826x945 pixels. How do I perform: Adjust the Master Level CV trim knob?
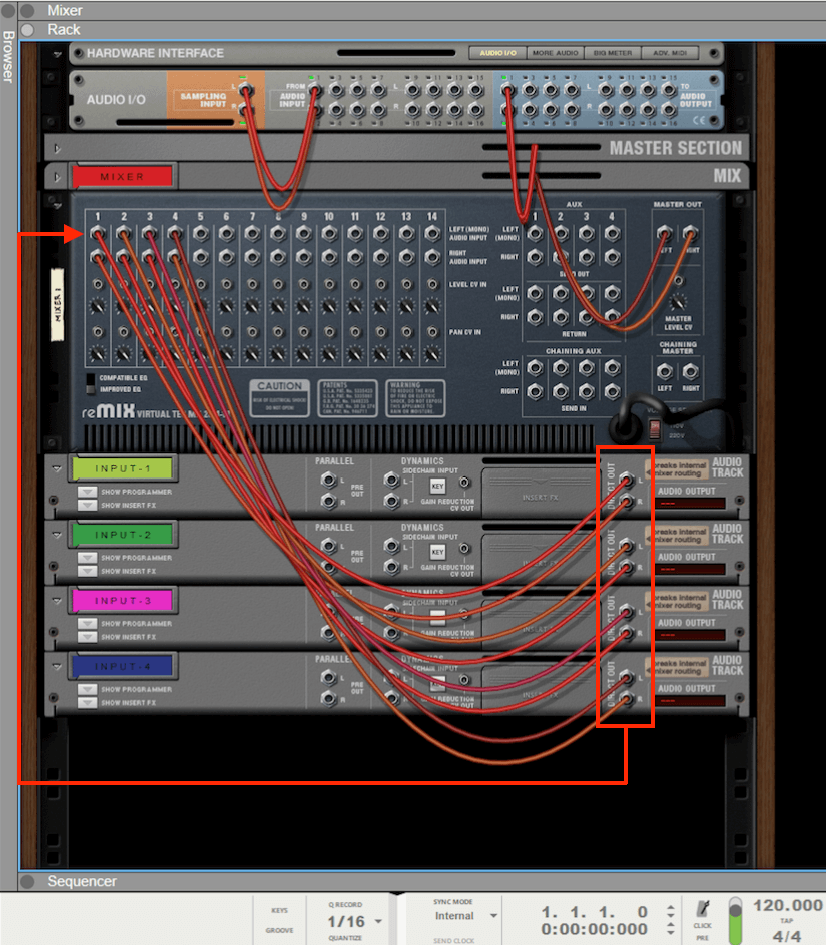pos(678,301)
